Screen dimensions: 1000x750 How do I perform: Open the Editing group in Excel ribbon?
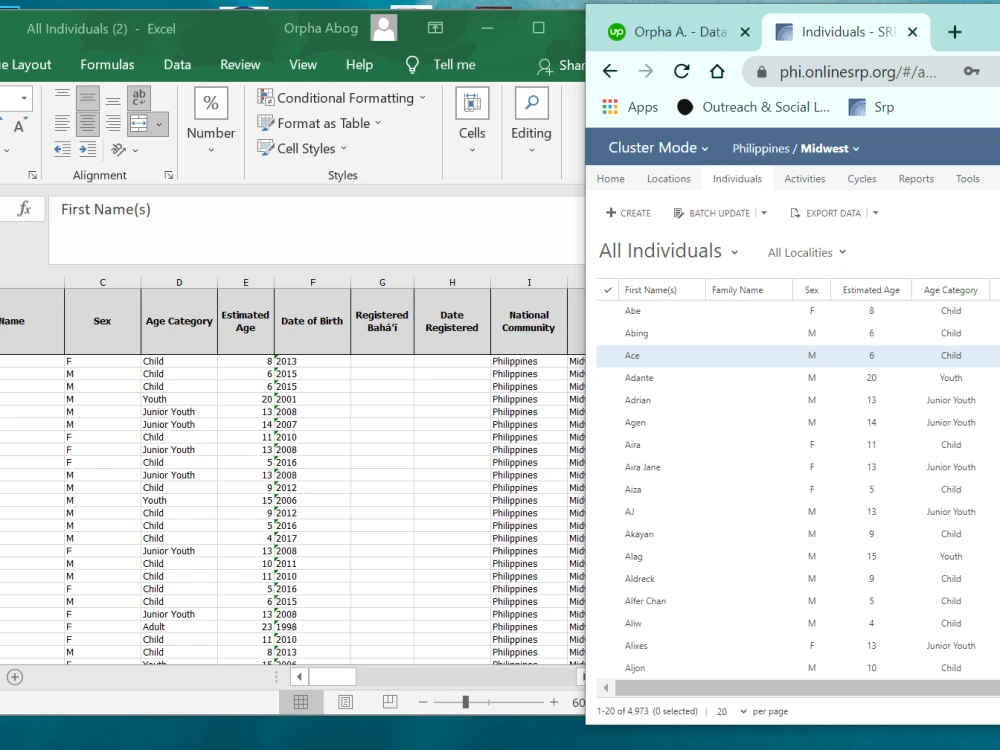pos(531,121)
